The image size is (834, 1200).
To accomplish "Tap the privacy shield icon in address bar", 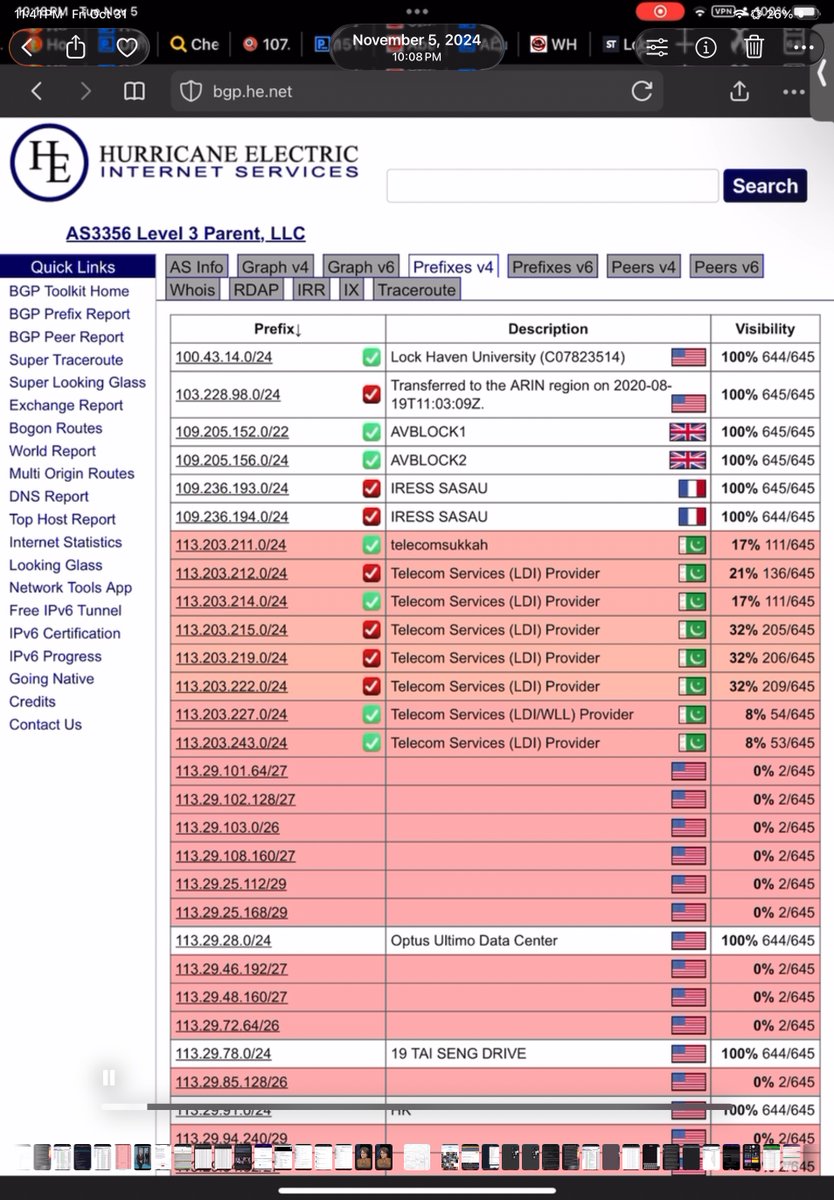I will tap(190, 91).
